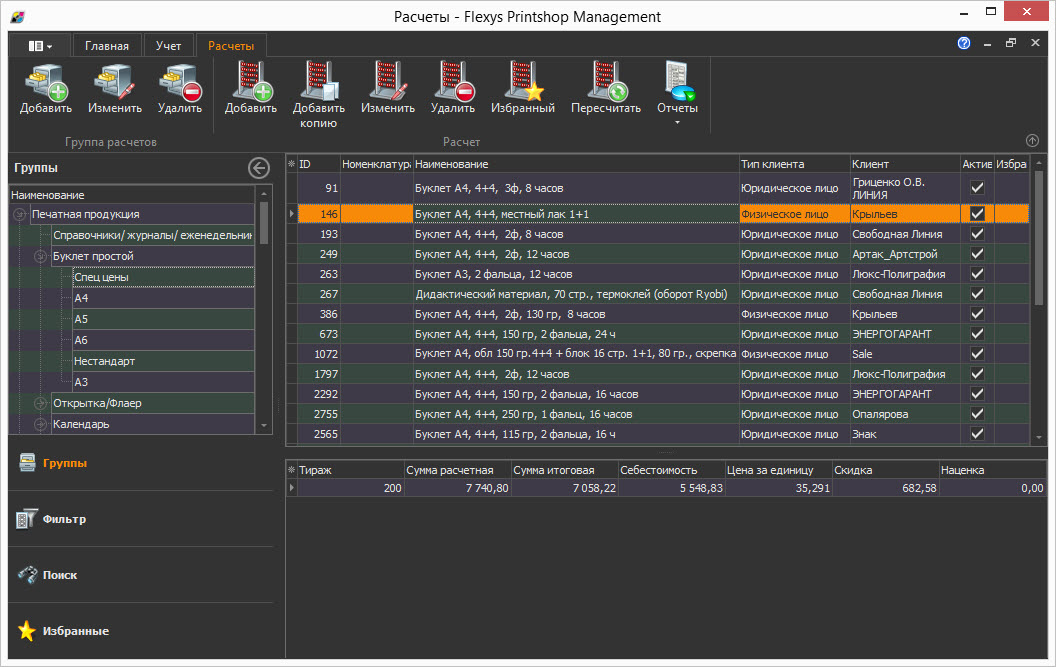
Task: Click Удалить in the Расчет ribbon section
Action: 453,90
